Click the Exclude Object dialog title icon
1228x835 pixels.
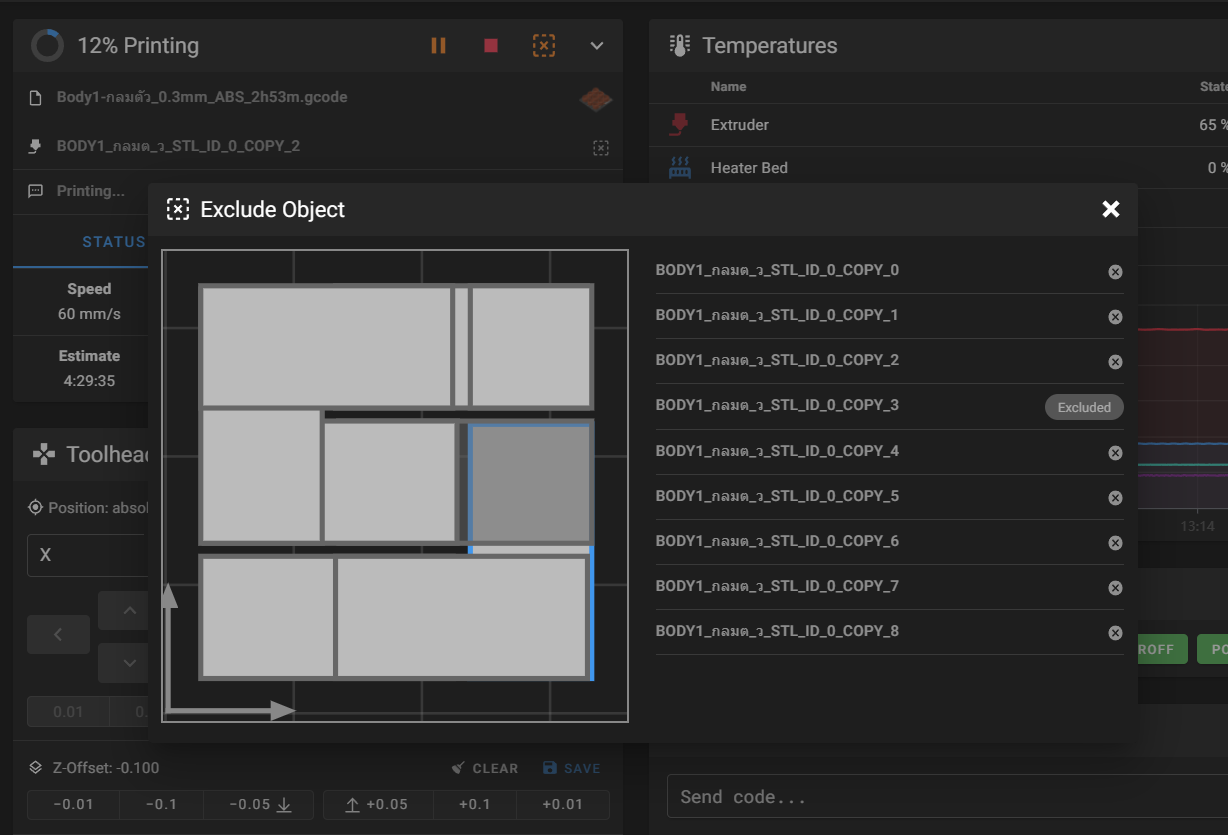point(178,209)
